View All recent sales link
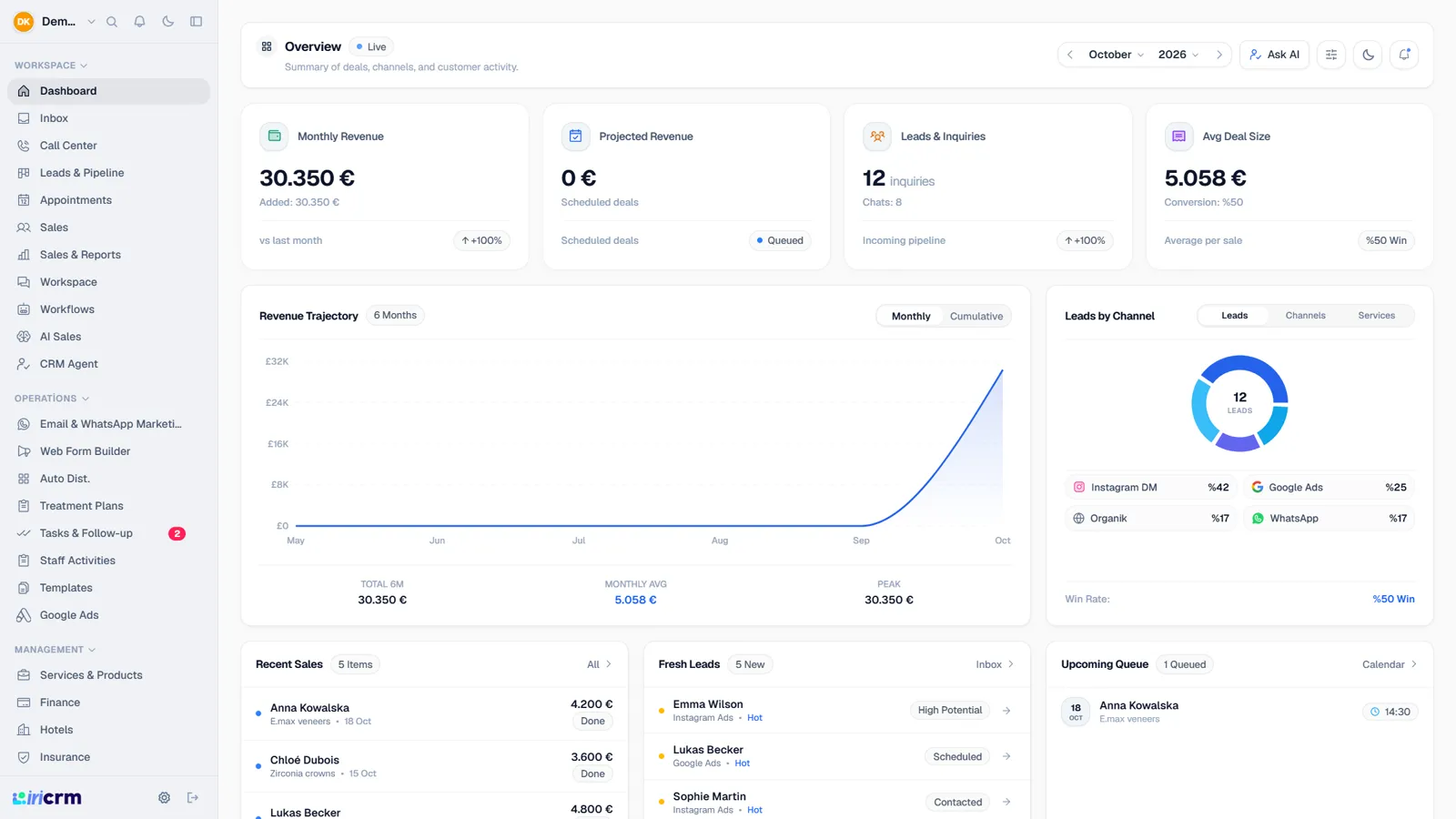 (599, 664)
